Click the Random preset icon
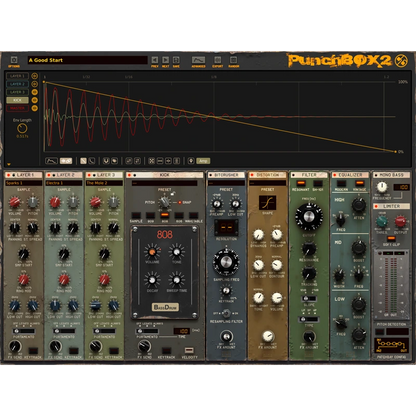Viewport: 416px width, 416px height. (x=233, y=60)
